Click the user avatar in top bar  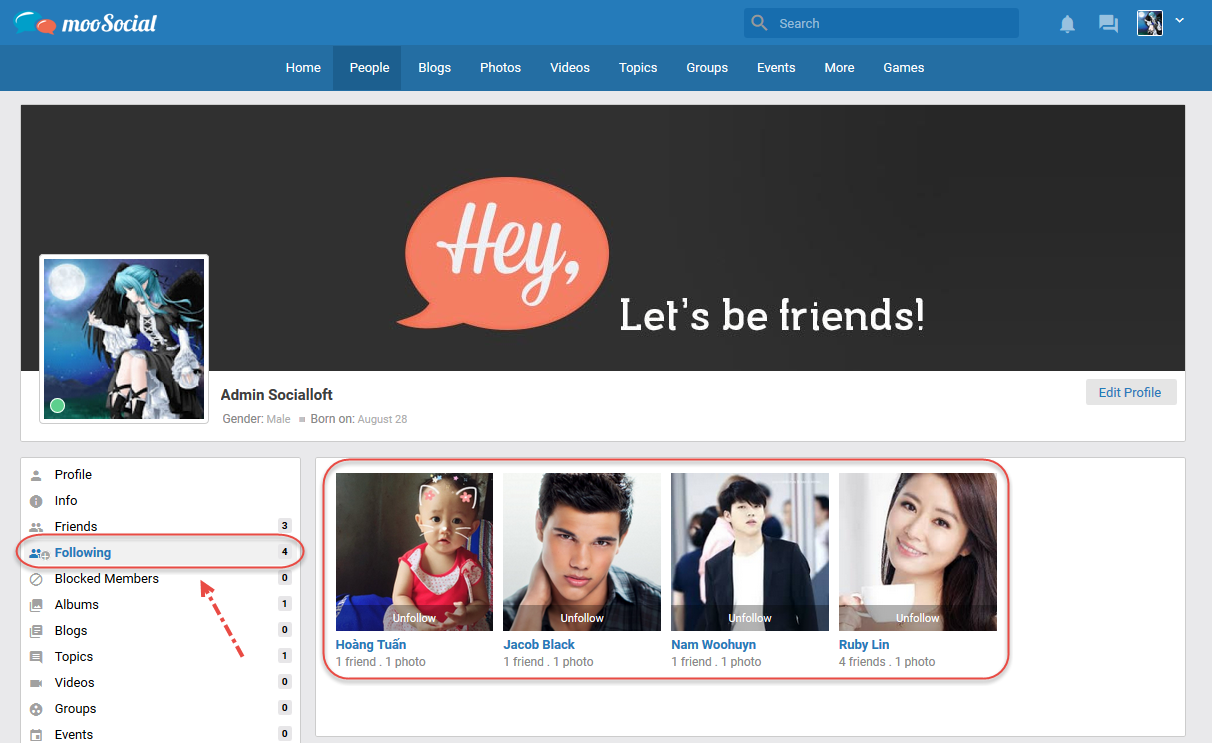[x=1150, y=23]
